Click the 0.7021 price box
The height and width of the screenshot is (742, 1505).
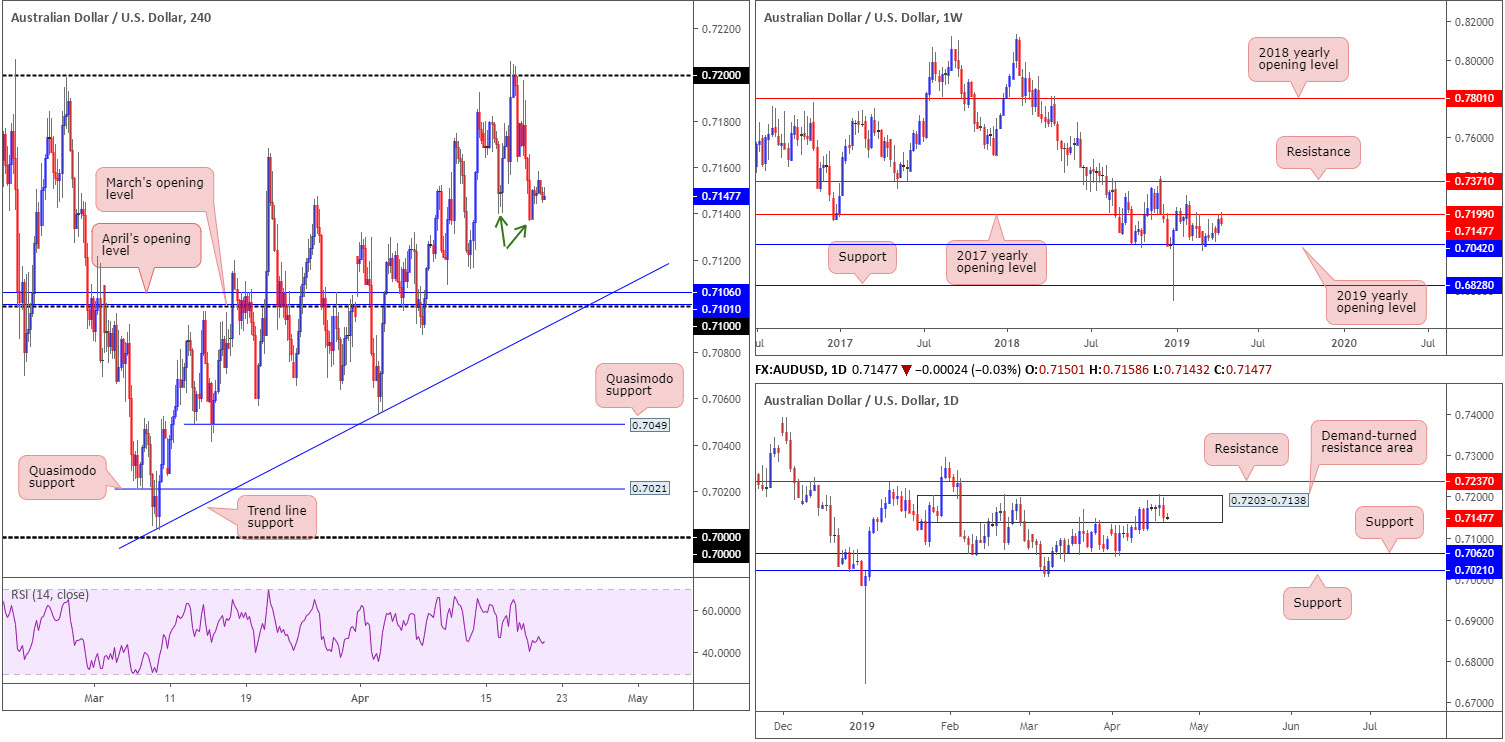tap(648, 489)
